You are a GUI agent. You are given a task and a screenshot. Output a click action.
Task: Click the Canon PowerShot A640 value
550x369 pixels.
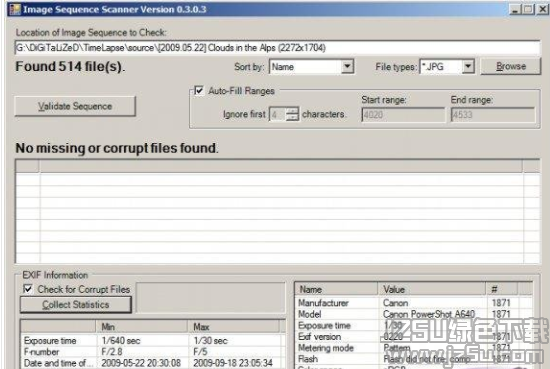pos(429,314)
